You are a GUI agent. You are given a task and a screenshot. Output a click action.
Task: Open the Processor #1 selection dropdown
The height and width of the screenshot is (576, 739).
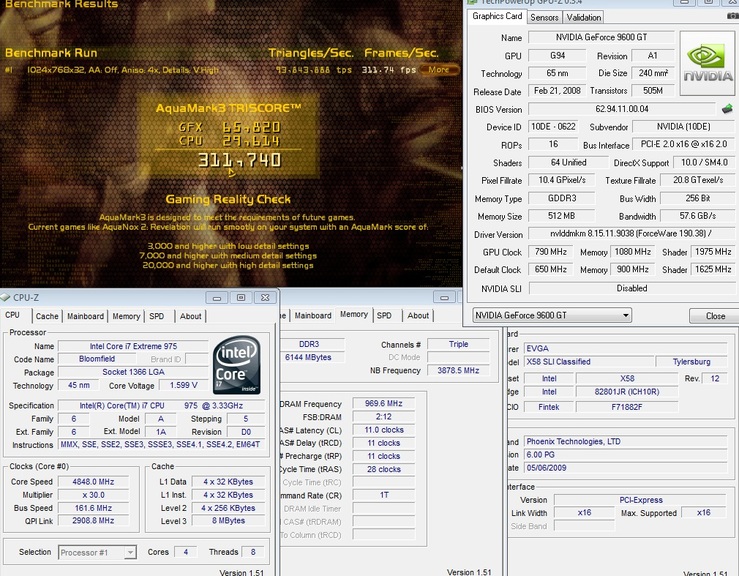click(98, 552)
